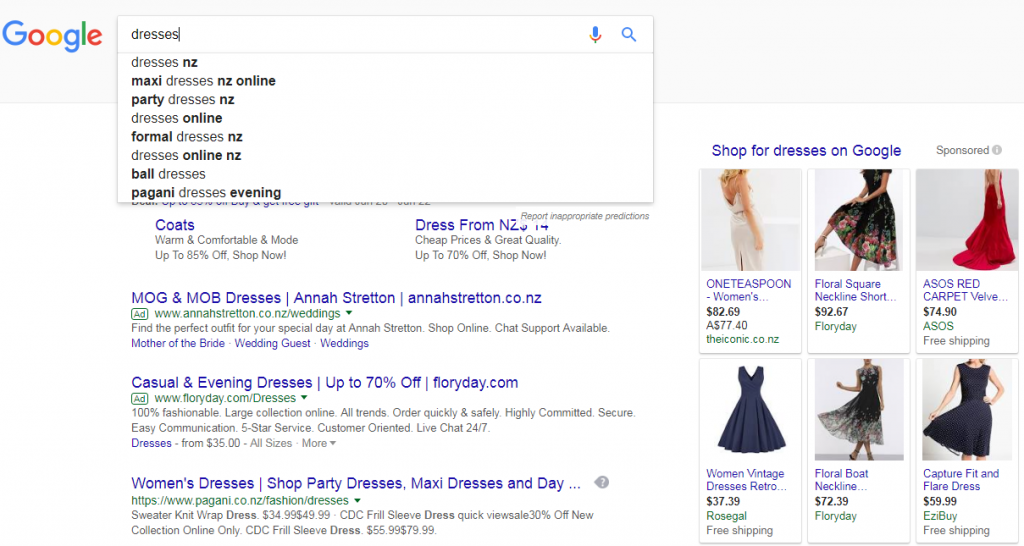Click the Google logo

pos(52,36)
